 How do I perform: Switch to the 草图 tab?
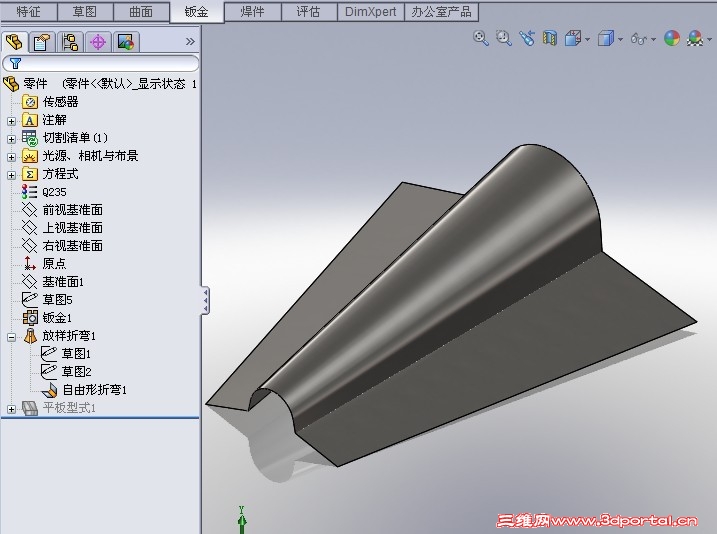pyautogui.click(x=85, y=11)
